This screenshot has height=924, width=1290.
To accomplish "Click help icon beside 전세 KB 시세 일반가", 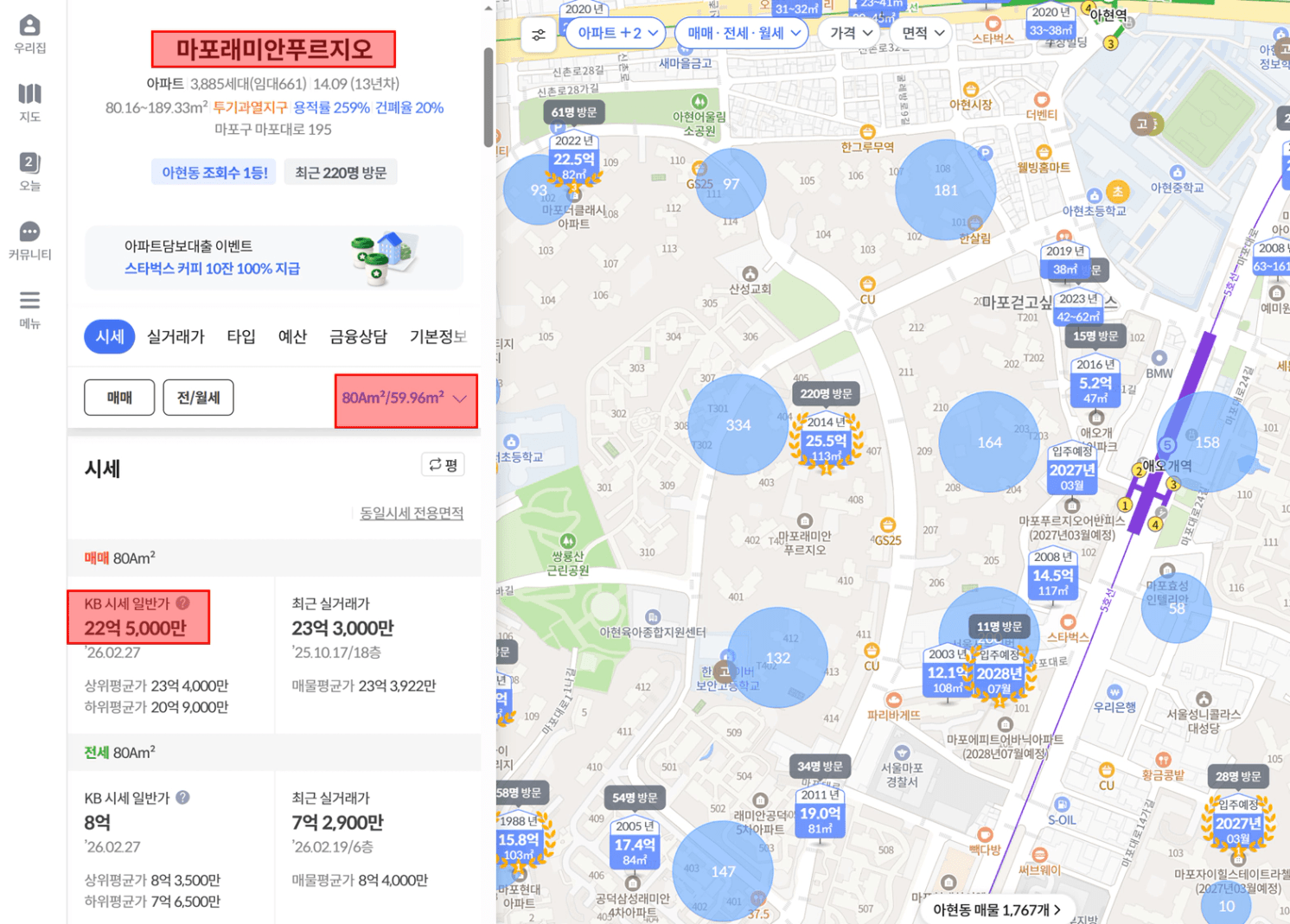I will (182, 798).
